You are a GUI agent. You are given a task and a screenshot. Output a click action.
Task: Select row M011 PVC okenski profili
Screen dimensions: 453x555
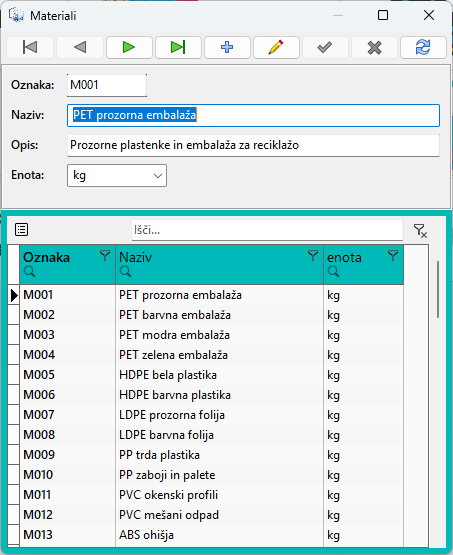[212, 495]
